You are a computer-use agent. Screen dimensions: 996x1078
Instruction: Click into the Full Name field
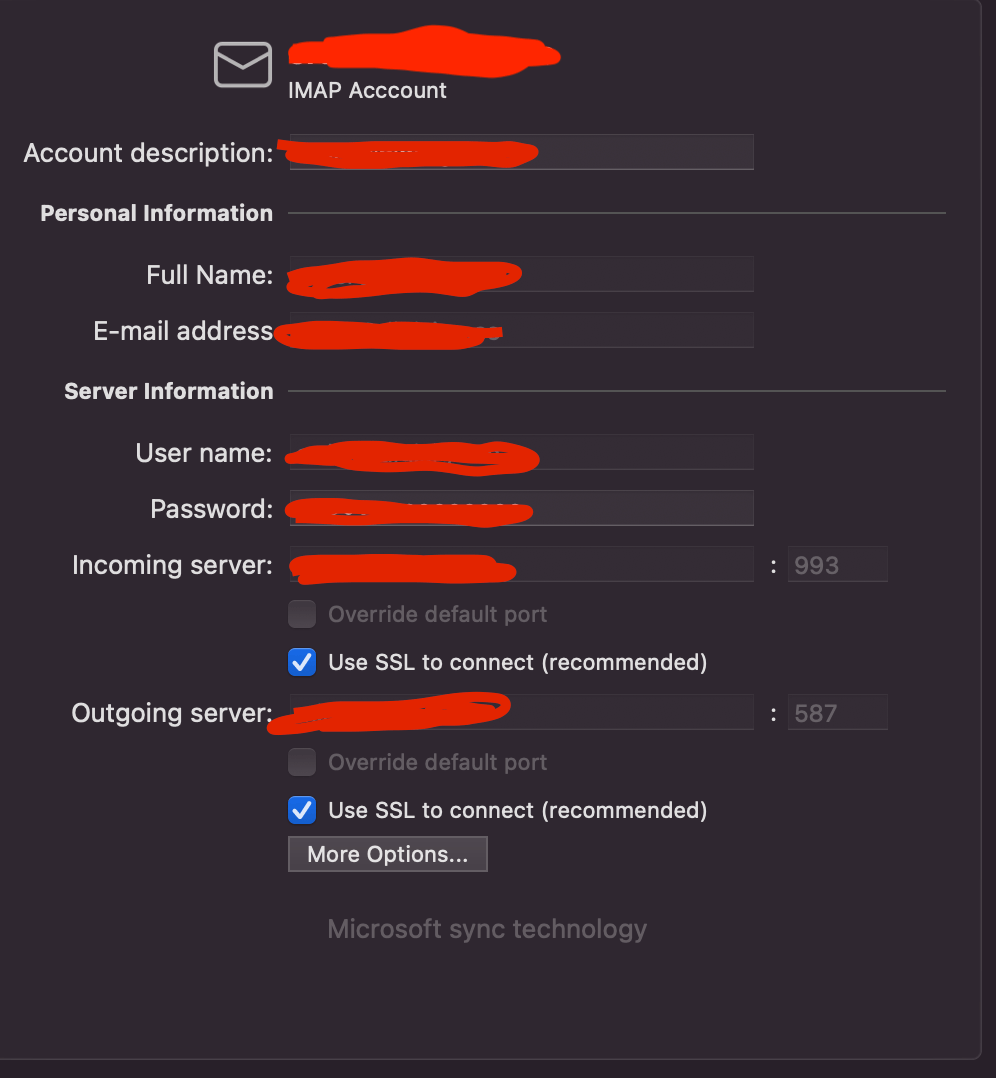click(522, 274)
